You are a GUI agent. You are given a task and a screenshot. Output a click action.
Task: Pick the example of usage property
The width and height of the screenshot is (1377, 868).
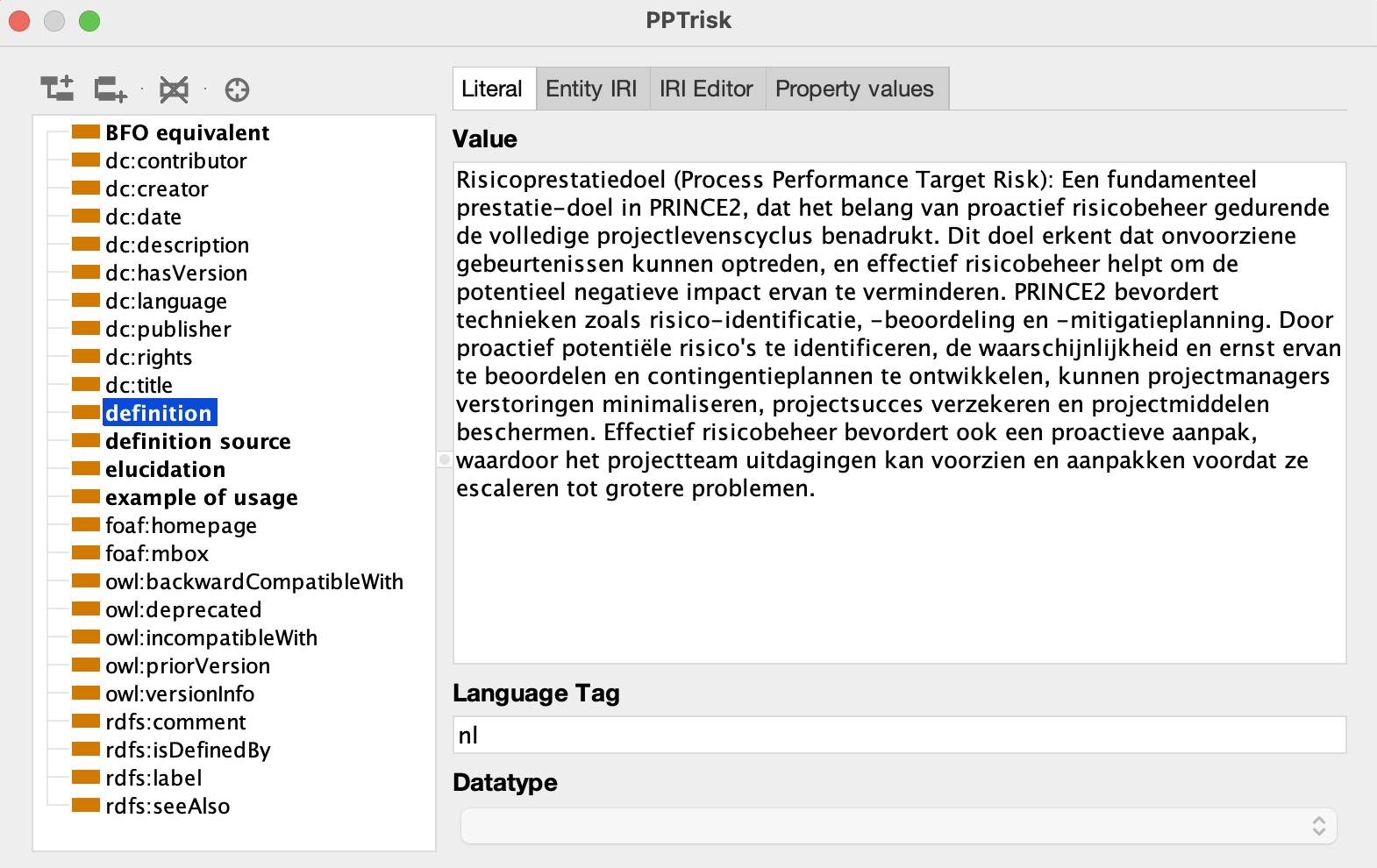pyautogui.click(x=201, y=497)
